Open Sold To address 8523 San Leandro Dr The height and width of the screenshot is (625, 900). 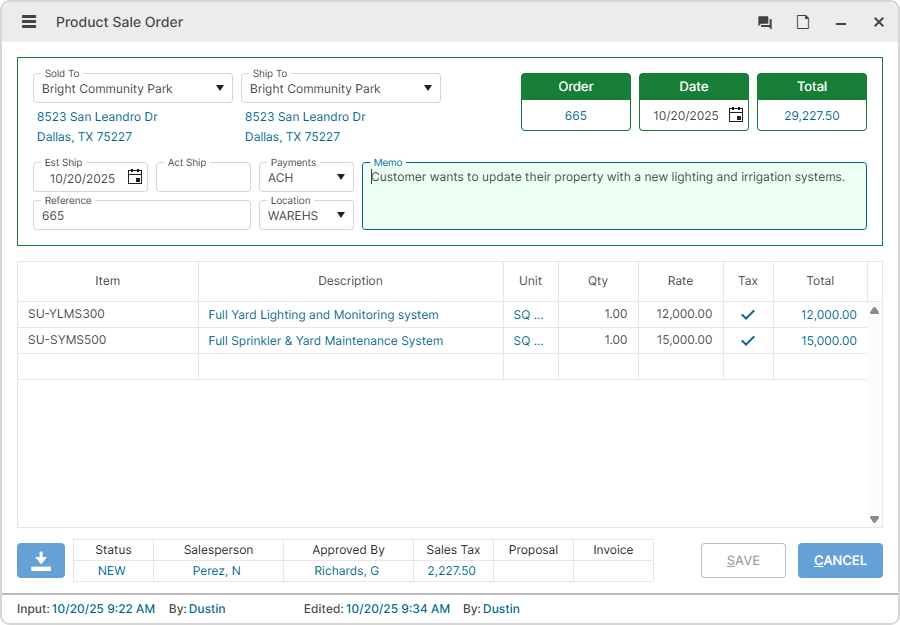97,117
